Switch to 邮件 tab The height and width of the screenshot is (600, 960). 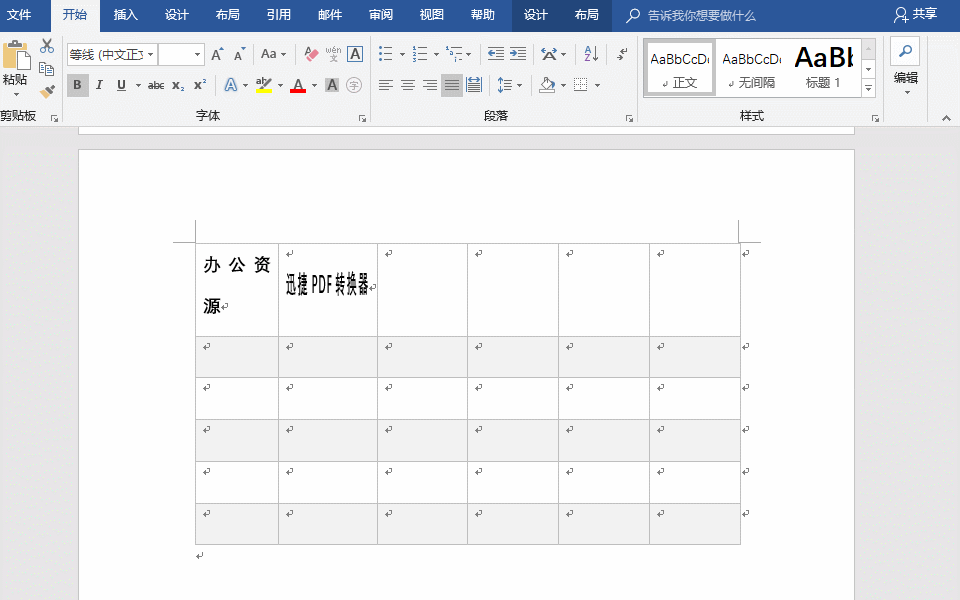tap(330, 15)
